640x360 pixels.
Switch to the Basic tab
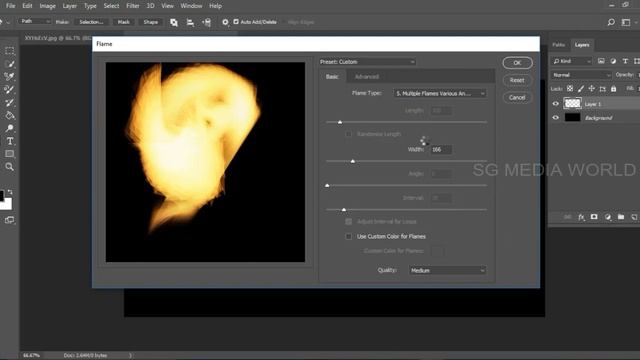point(332,77)
